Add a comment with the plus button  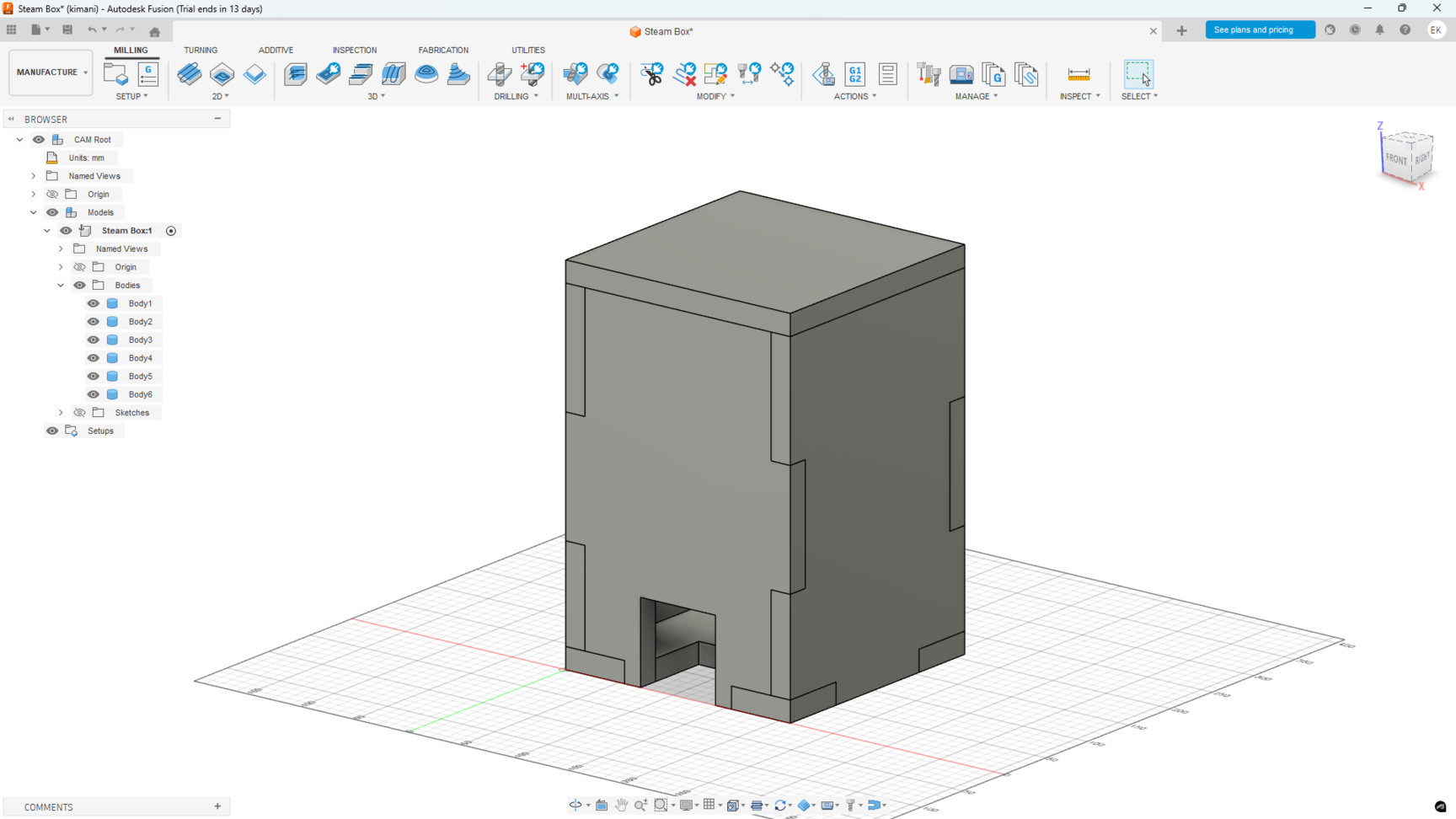point(217,806)
